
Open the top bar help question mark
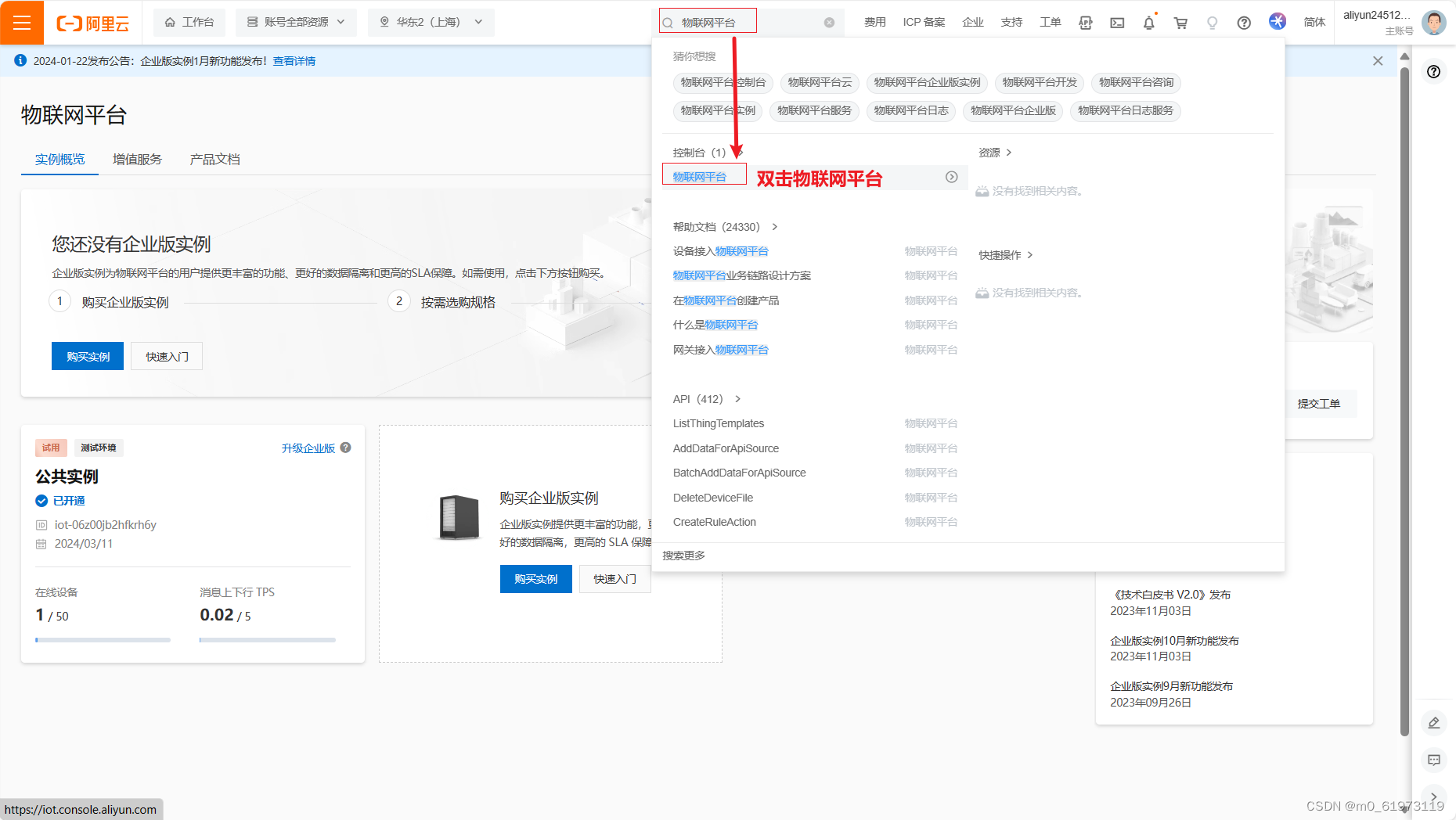(1244, 23)
